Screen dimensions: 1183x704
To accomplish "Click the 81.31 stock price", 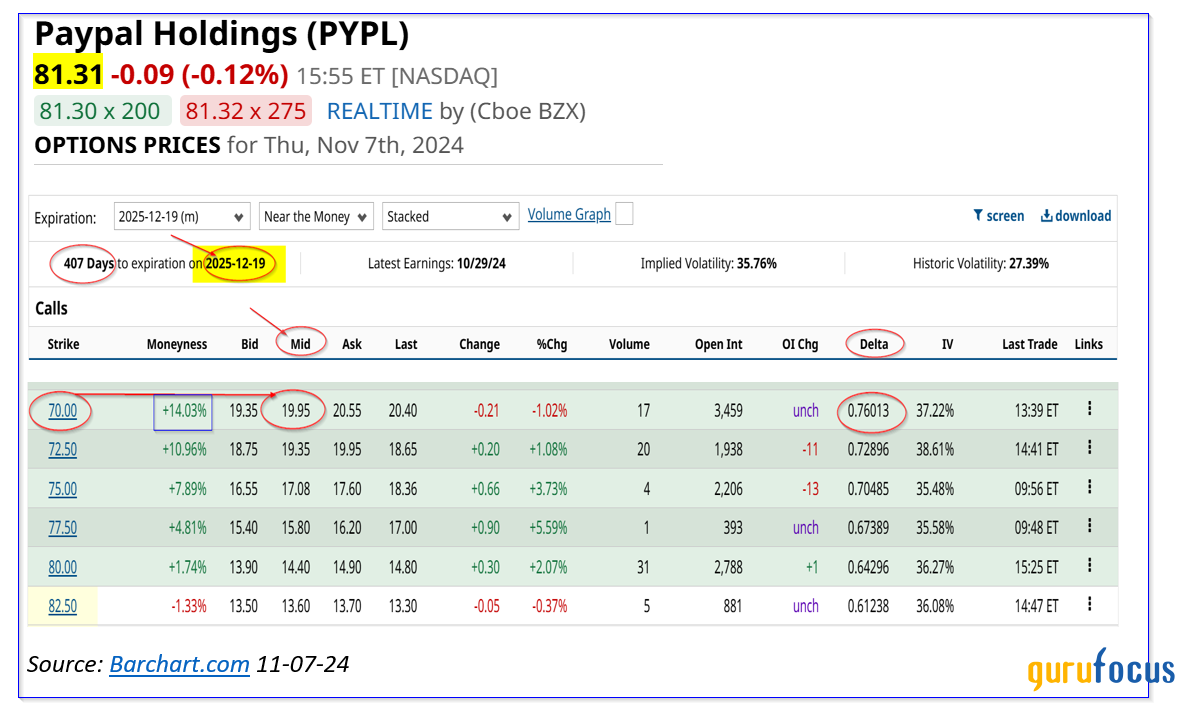I will (68, 75).
